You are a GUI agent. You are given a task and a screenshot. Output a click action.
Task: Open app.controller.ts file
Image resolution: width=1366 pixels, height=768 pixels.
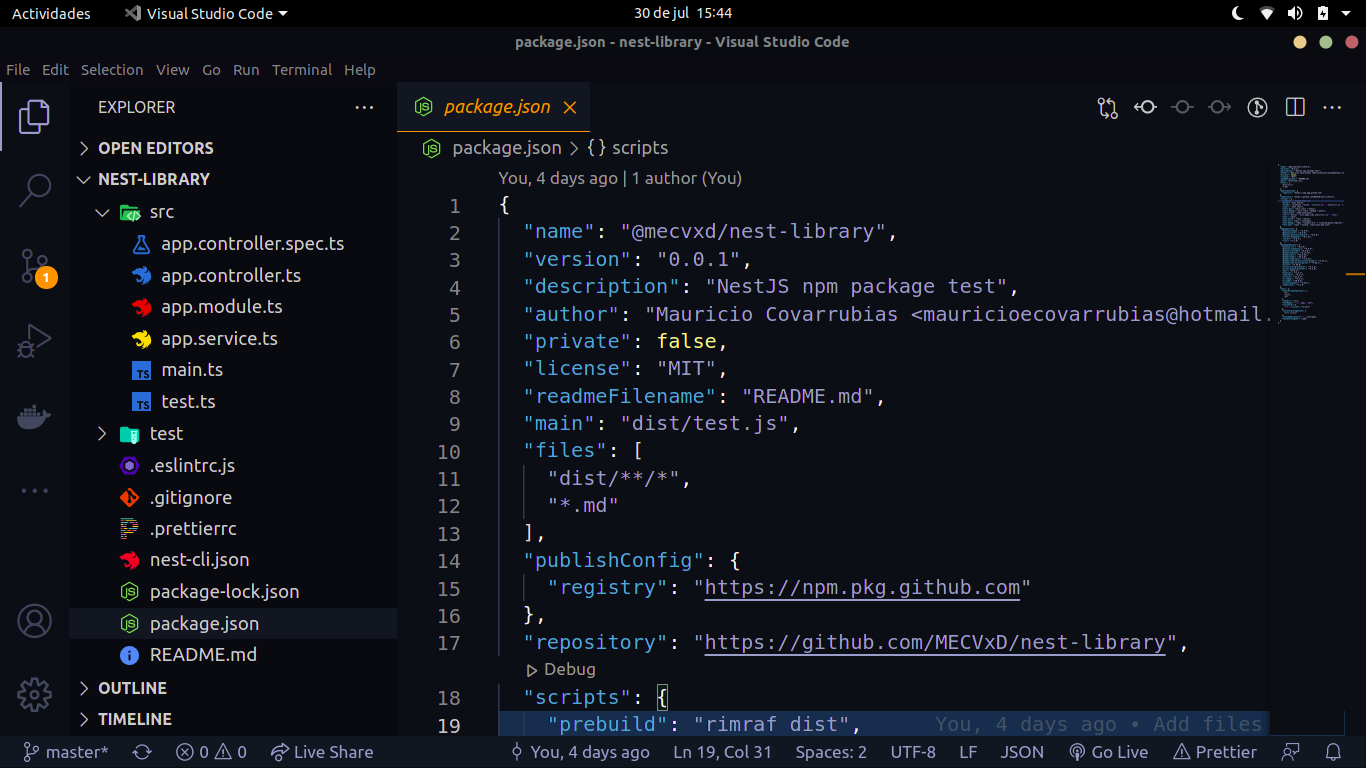(x=233, y=276)
